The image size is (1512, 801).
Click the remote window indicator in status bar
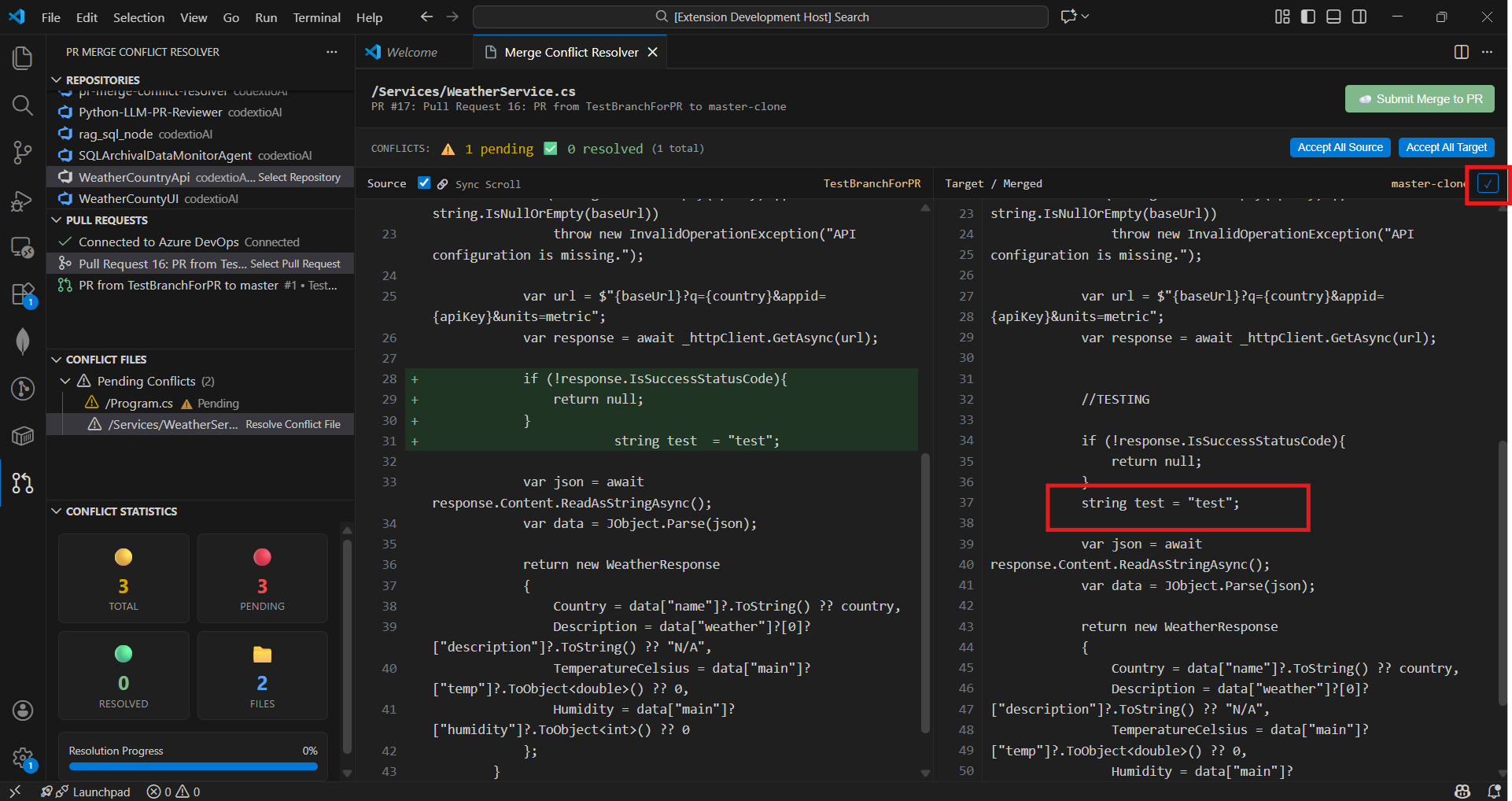pos(14,792)
